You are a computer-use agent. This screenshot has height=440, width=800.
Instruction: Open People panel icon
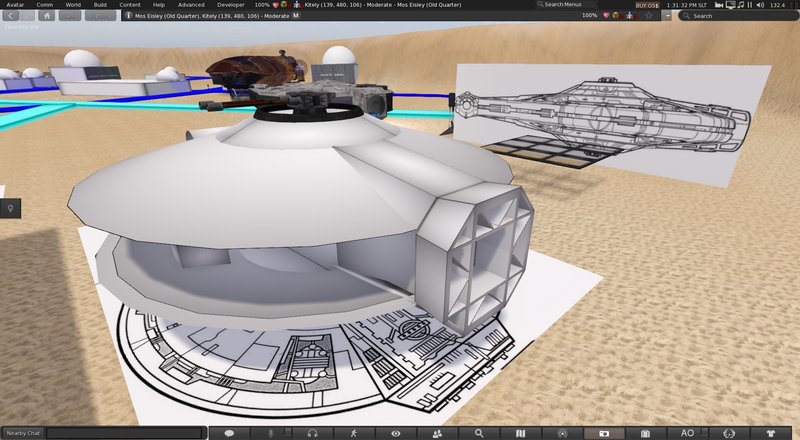click(437, 433)
